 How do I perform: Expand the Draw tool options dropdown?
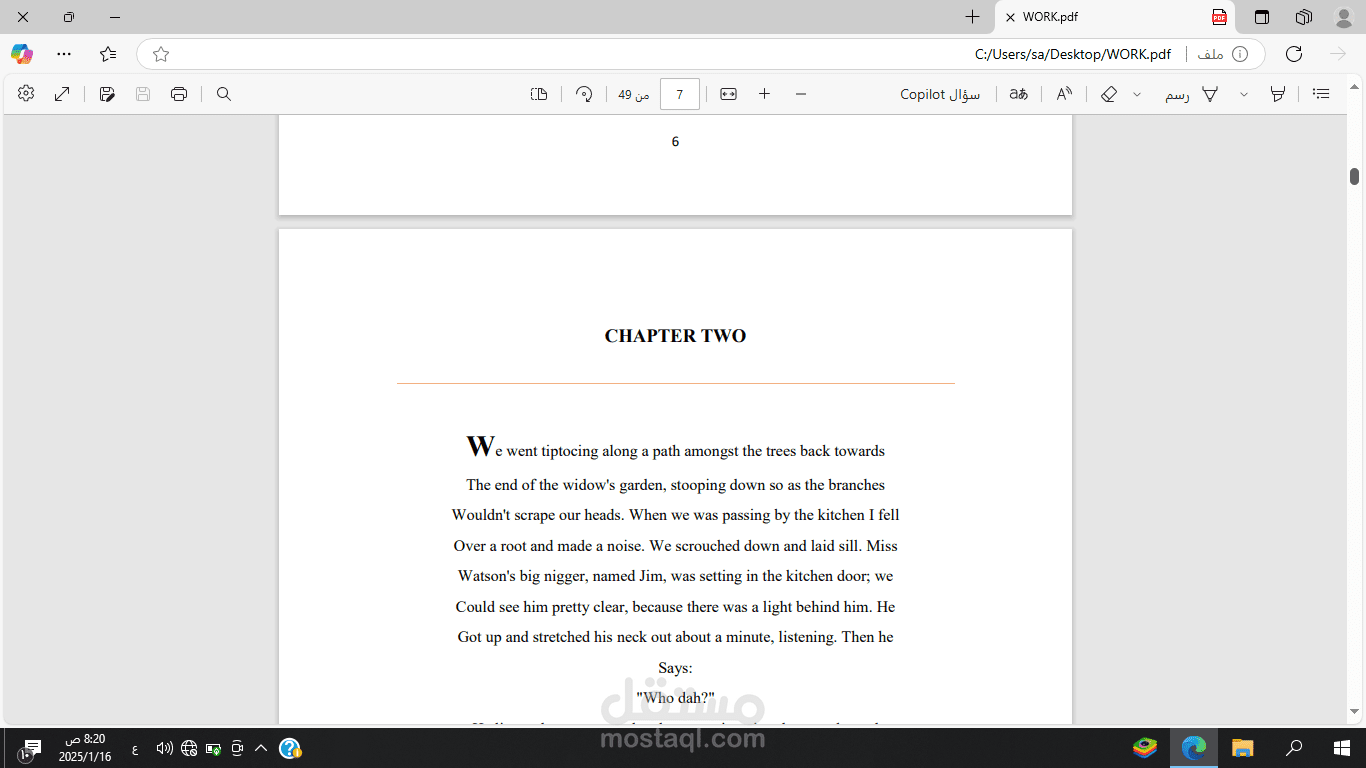pyautogui.click(x=1137, y=94)
